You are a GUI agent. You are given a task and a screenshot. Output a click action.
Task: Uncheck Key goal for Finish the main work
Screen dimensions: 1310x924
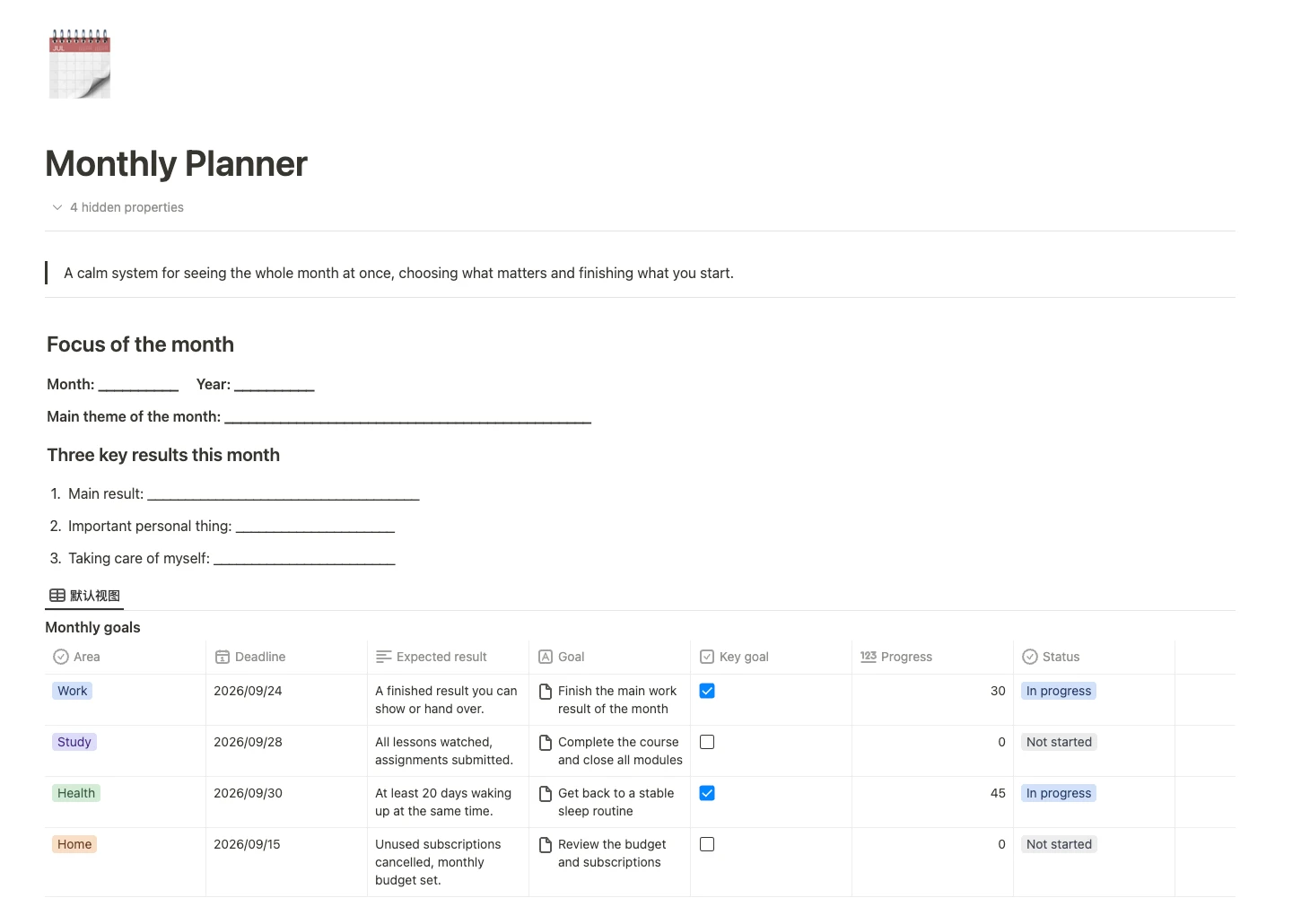pos(707,691)
